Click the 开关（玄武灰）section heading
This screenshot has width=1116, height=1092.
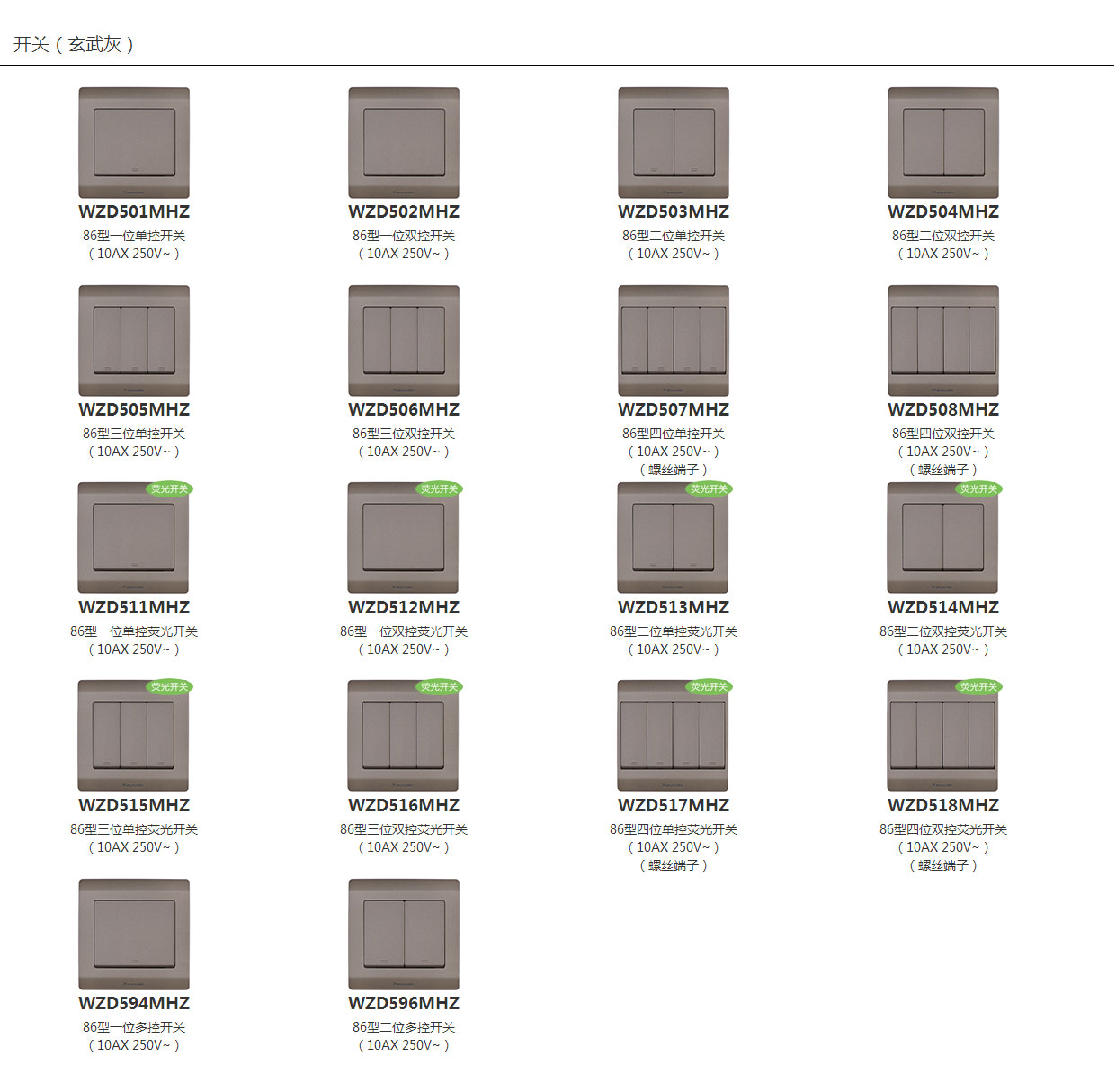74,44
